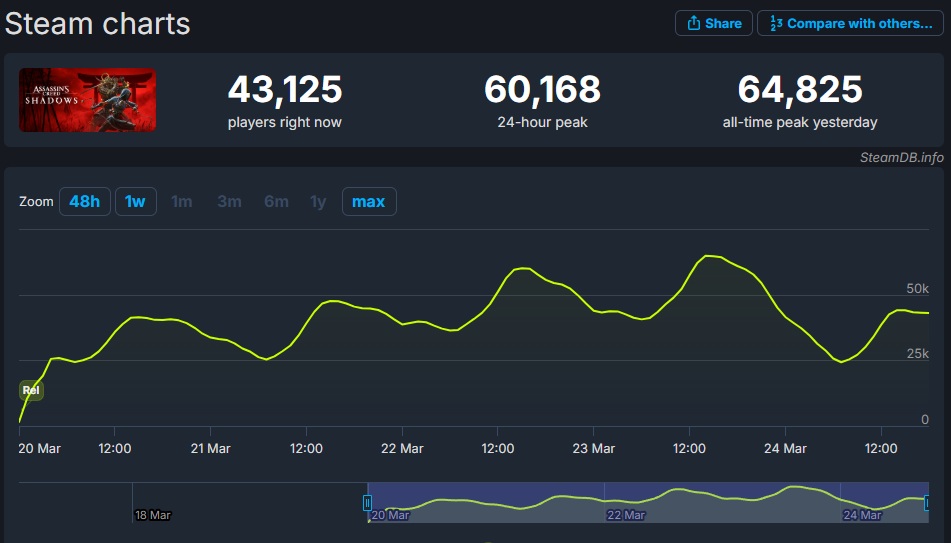Click right handle of range navigator
The image size is (951, 543).
[927, 503]
